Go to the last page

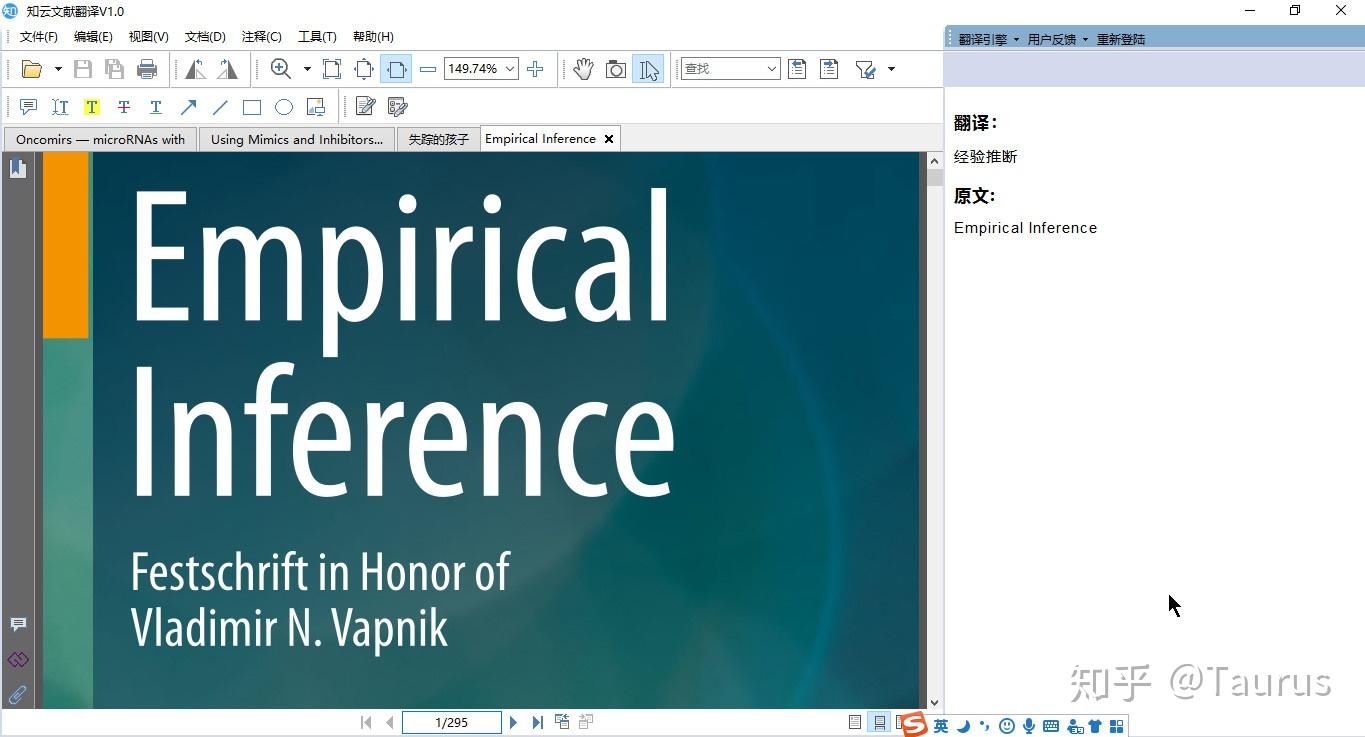pyautogui.click(x=538, y=722)
